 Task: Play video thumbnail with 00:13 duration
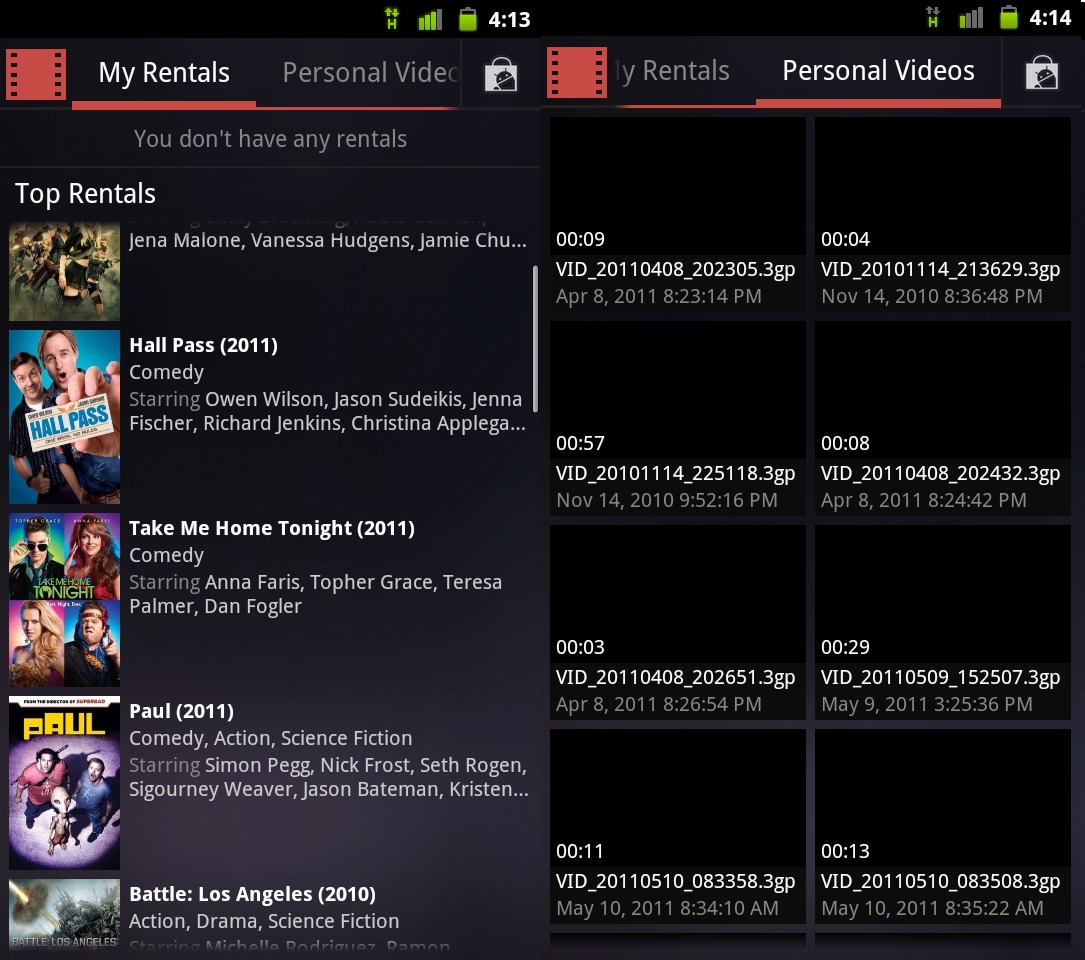942,798
